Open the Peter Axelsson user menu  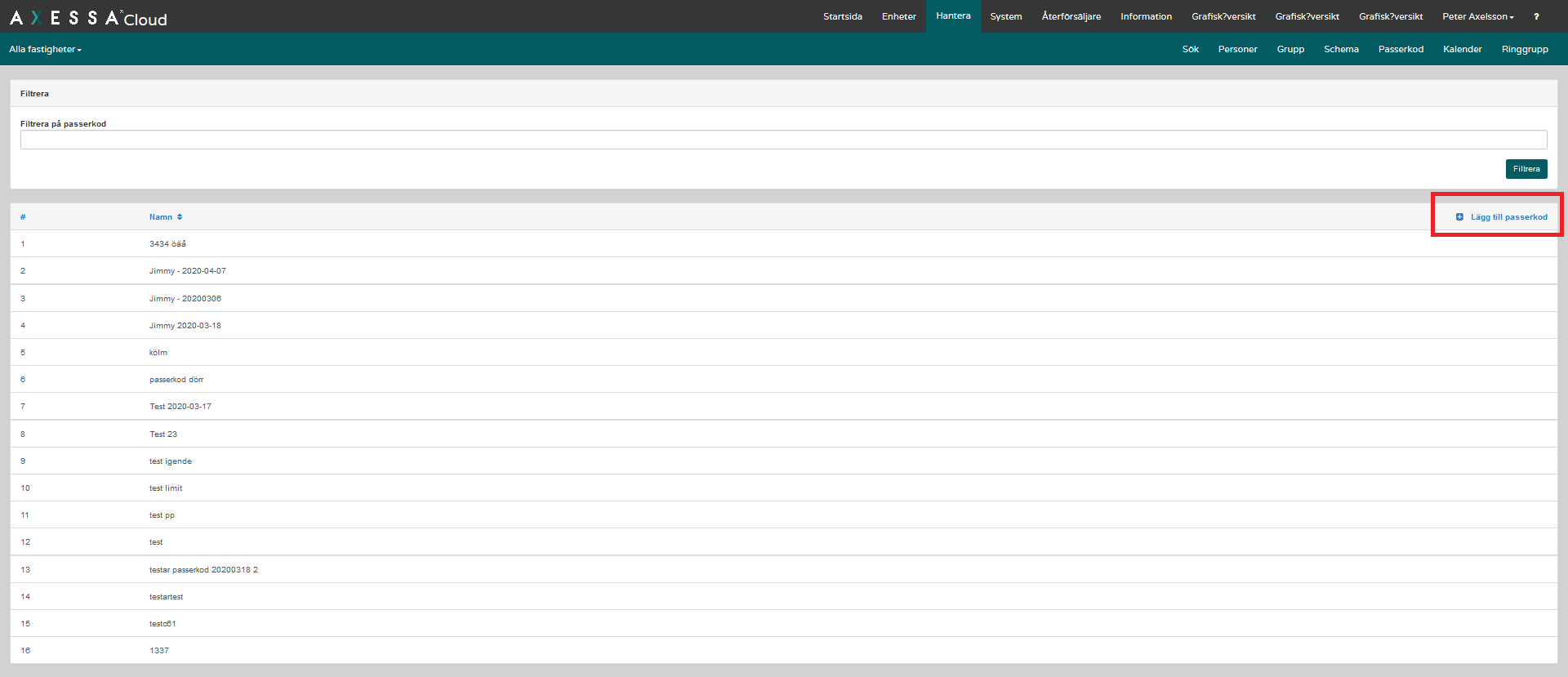(1477, 16)
